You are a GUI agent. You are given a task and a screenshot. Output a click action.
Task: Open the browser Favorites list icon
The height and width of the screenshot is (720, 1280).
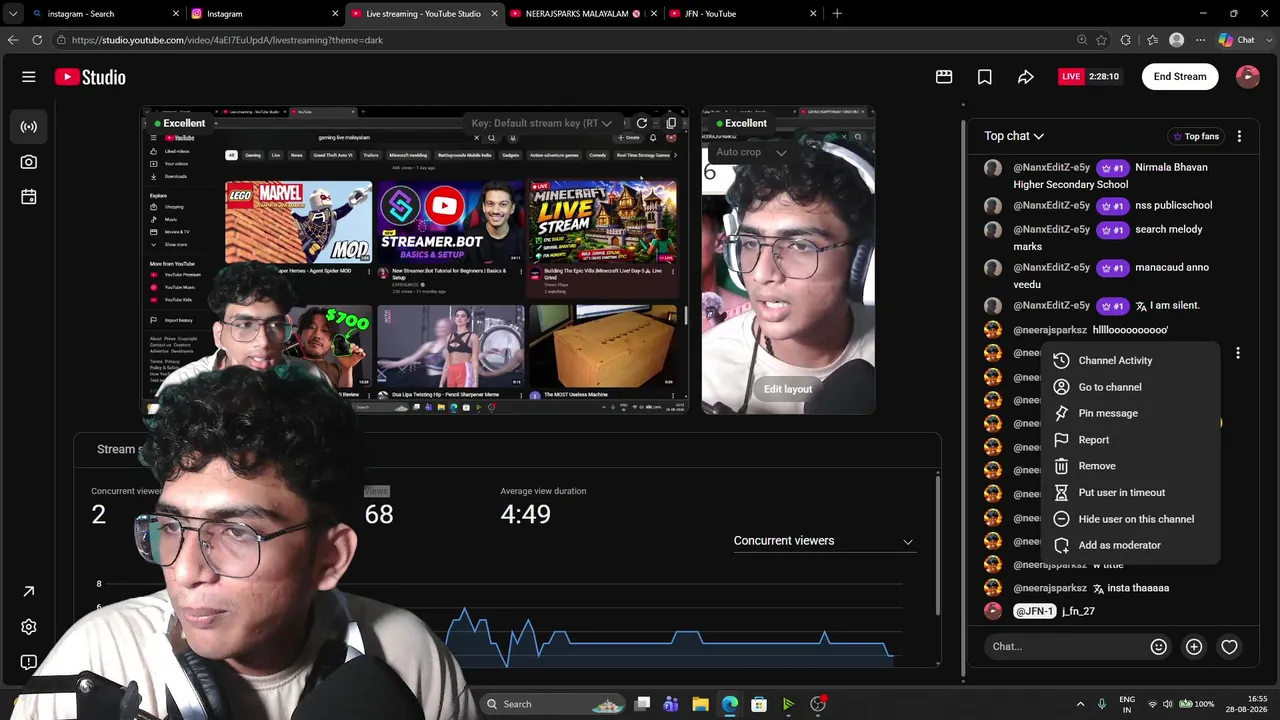tap(1152, 40)
